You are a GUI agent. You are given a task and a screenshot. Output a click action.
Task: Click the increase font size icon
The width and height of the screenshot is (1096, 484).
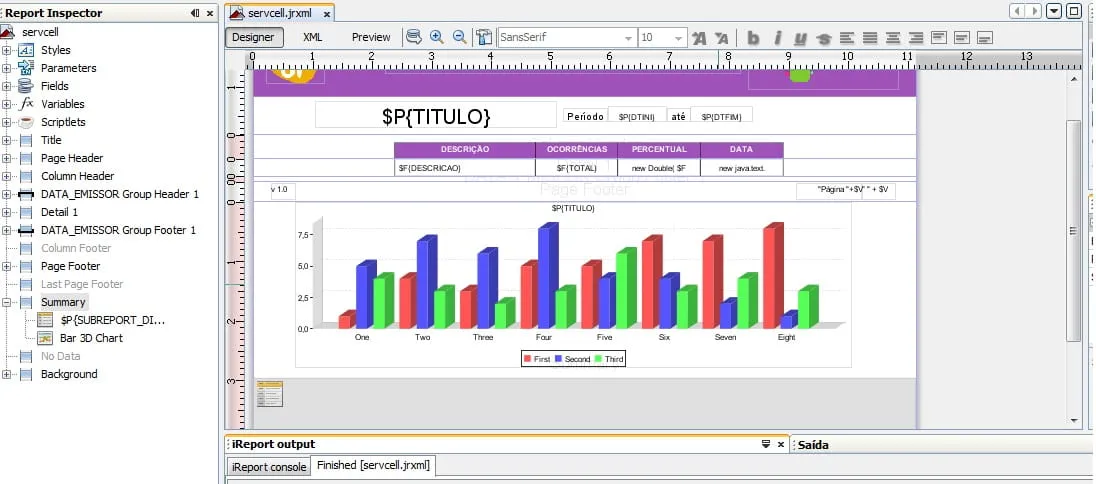pos(699,38)
